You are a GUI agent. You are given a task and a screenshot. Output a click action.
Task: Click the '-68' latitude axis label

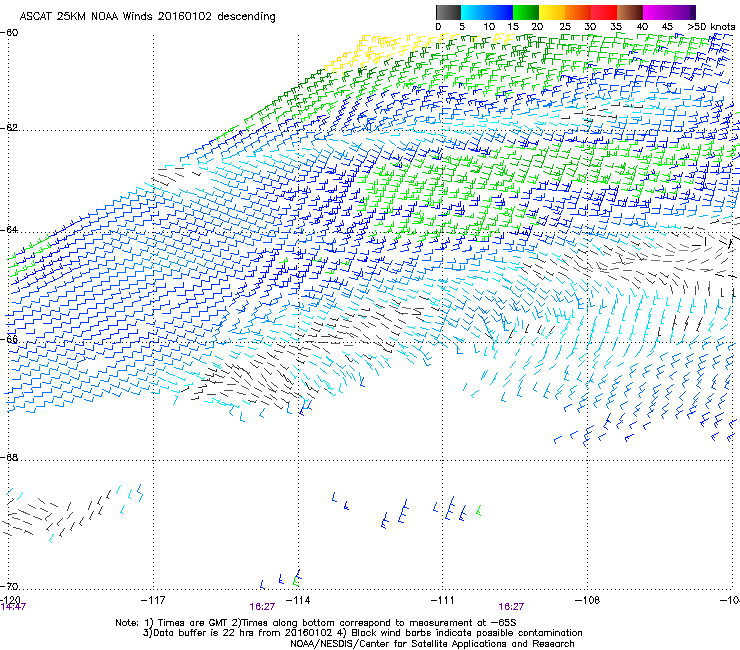9,457
